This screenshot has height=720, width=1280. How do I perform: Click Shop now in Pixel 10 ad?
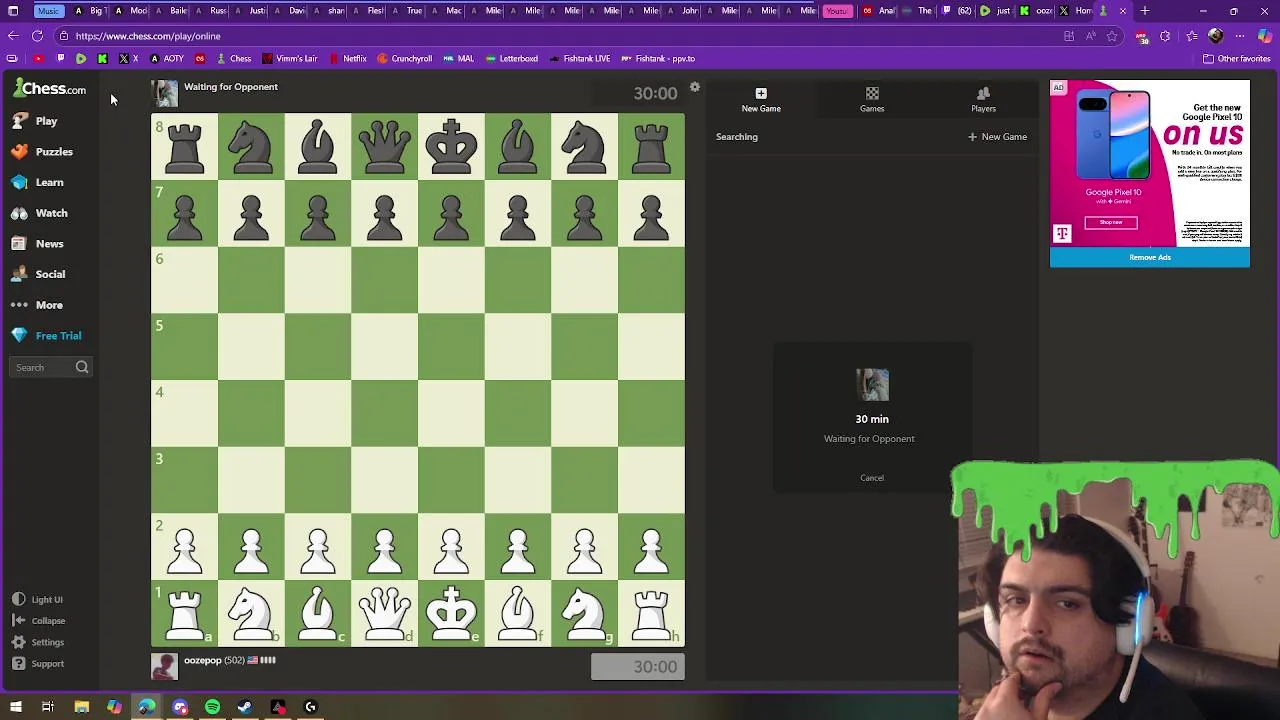1111,222
